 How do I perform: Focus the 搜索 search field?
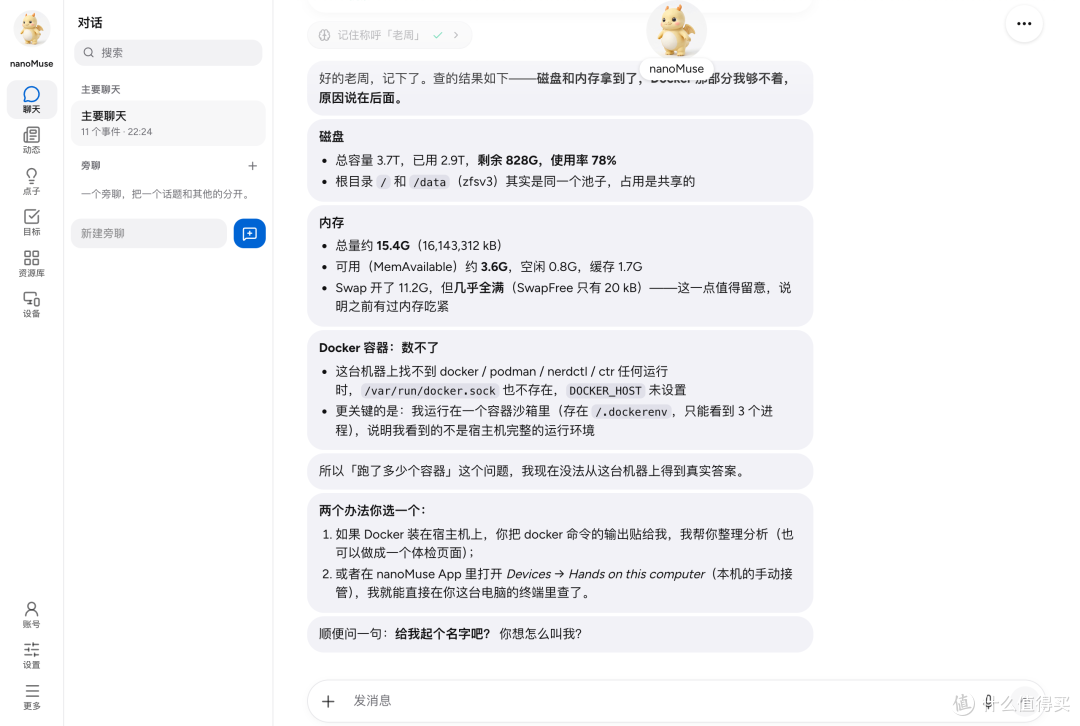[x=168, y=52]
